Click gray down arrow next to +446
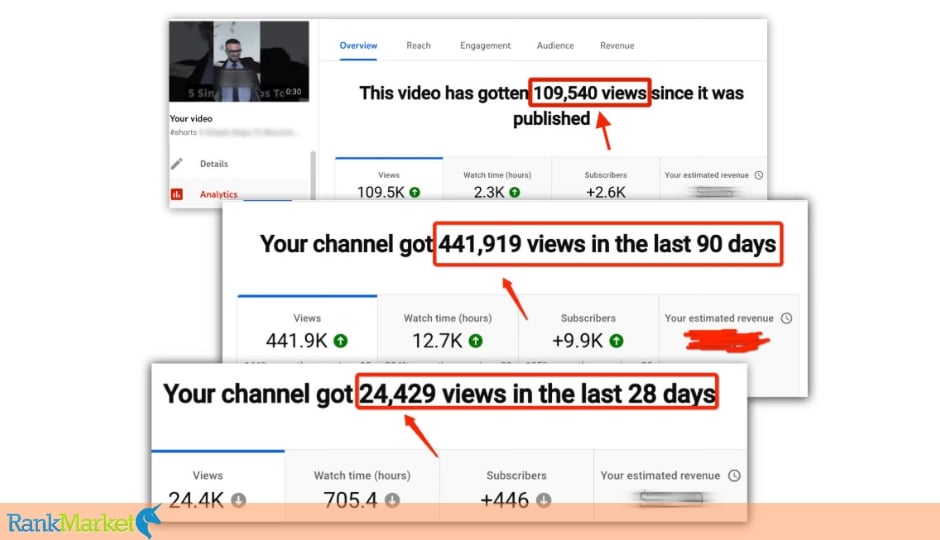The height and width of the screenshot is (540, 940). [544, 500]
